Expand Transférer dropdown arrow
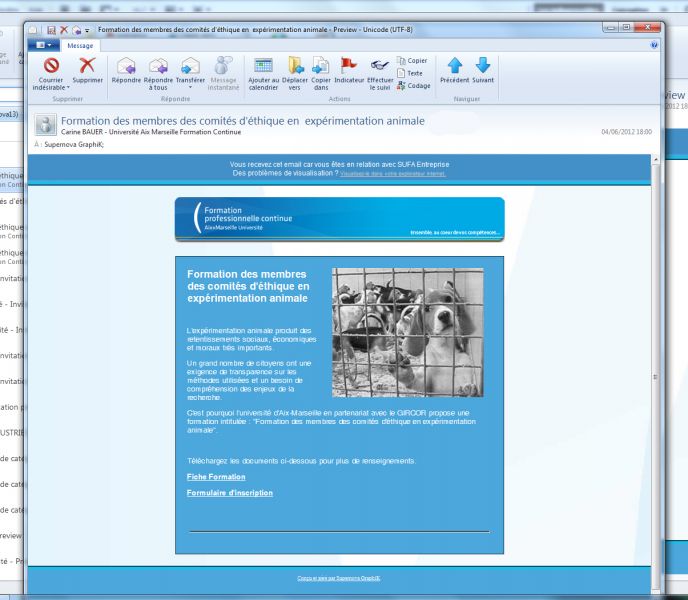688x600 pixels. pos(190,87)
